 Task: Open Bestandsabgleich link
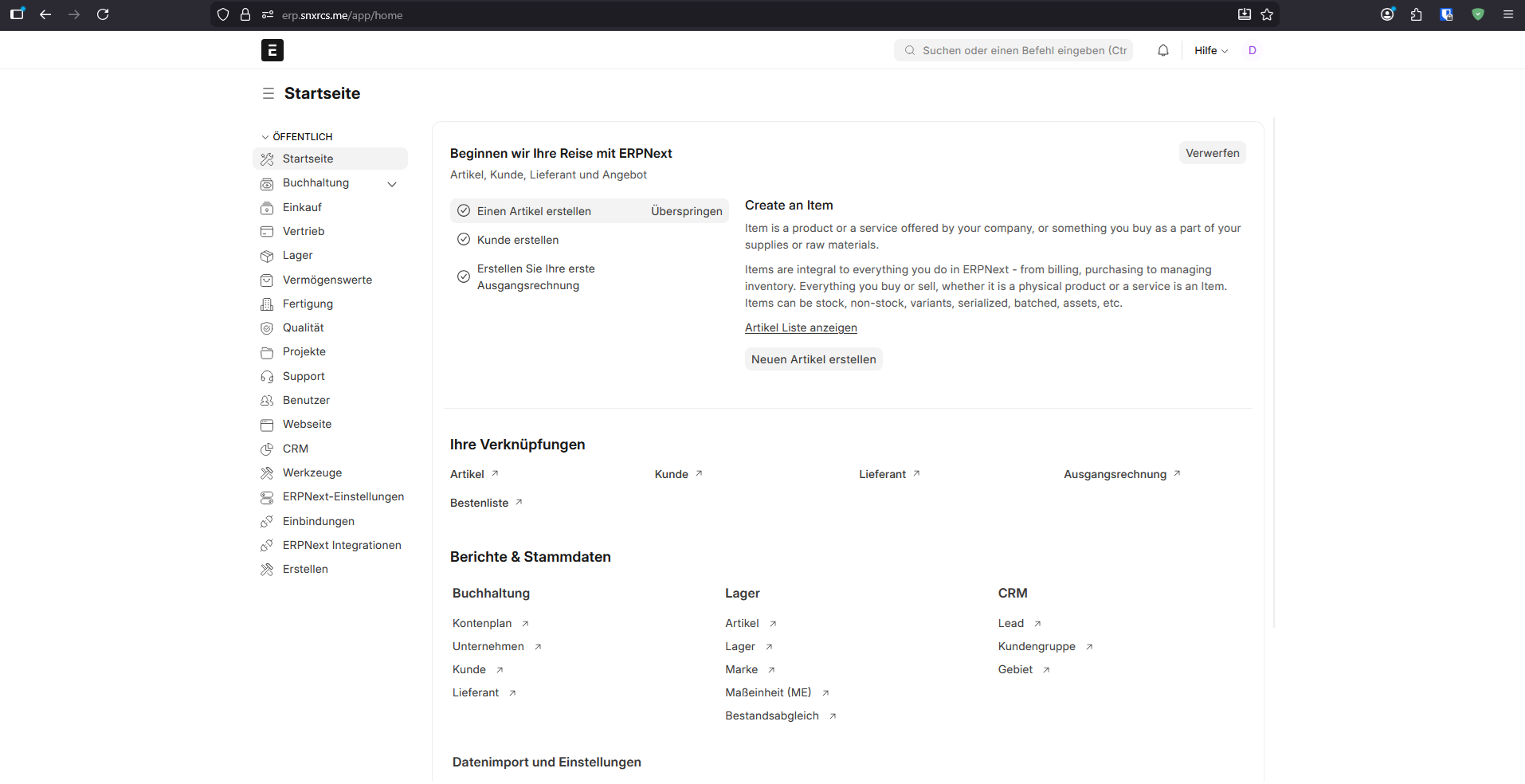(781, 715)
